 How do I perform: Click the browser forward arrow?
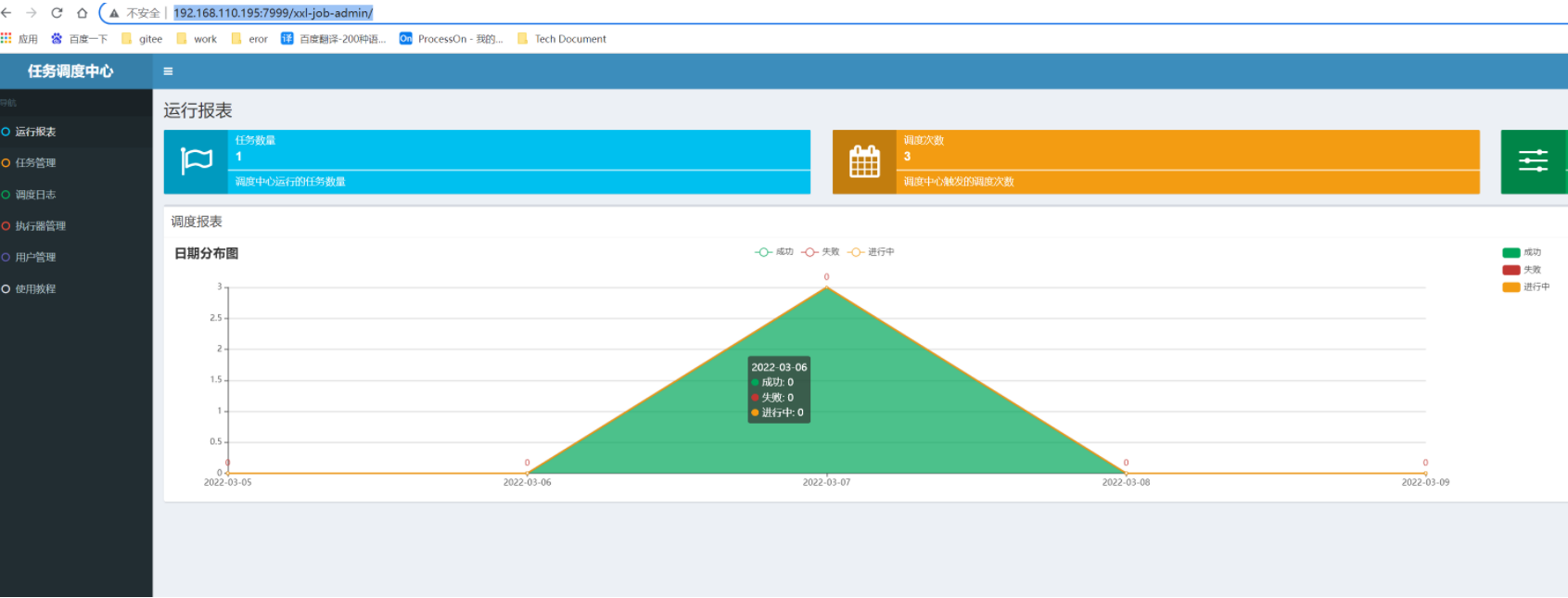coord(32,13)
